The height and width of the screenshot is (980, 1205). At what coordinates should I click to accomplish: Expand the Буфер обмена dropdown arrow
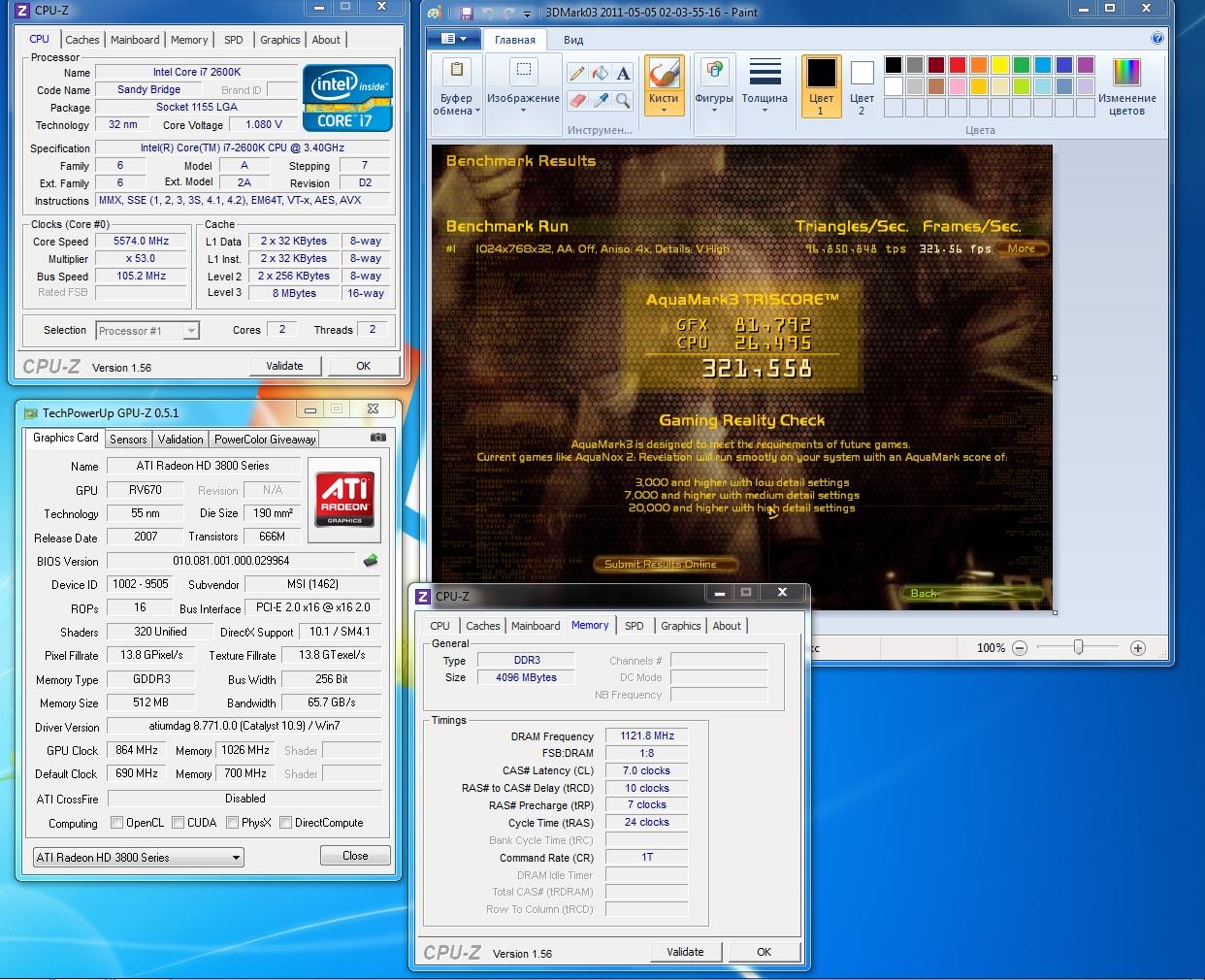tap(478, 111)
